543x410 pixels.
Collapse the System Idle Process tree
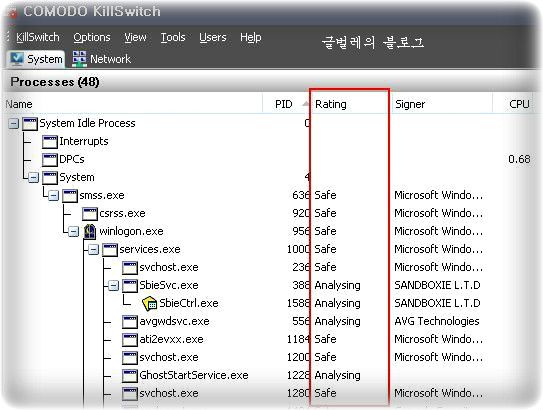13,123
